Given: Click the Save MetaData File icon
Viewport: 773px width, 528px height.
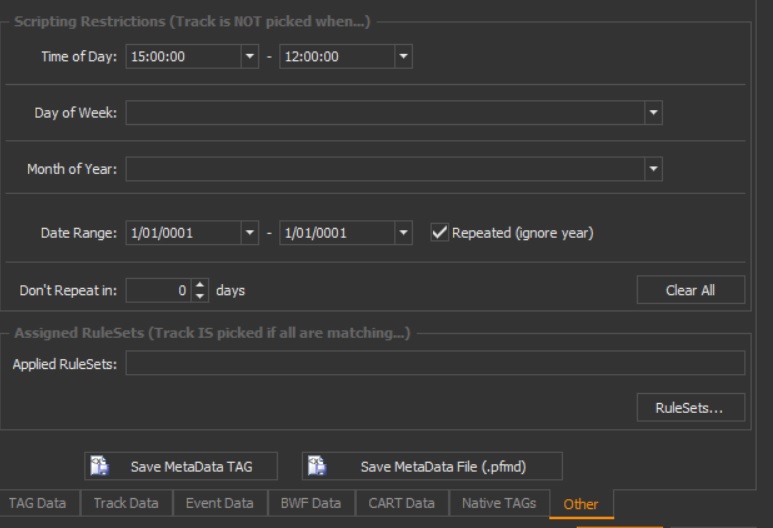Looking at the screenshot, I should (x=317, y=466).
